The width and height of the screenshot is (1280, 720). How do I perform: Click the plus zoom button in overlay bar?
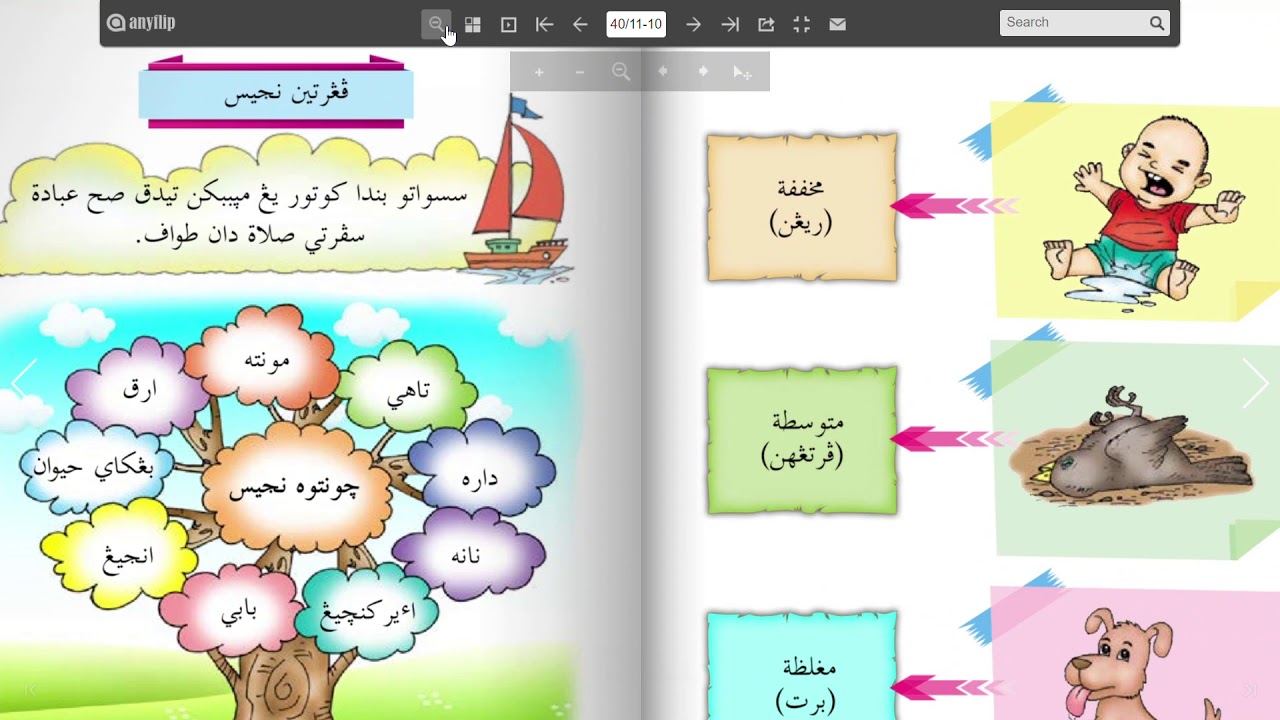(539, 72)
